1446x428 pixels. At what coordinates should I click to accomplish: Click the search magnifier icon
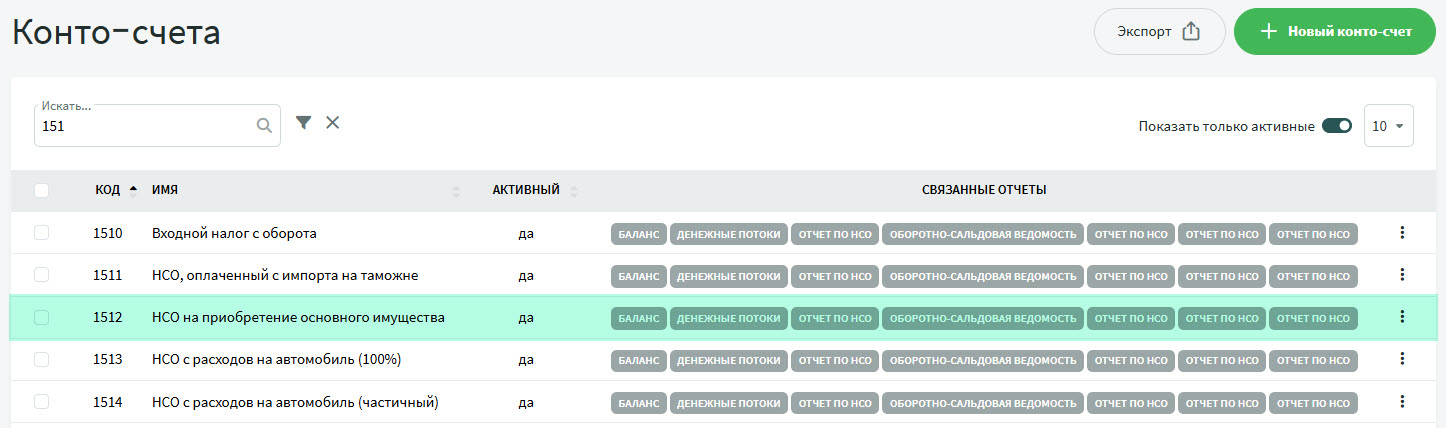(x=264, y=126)
